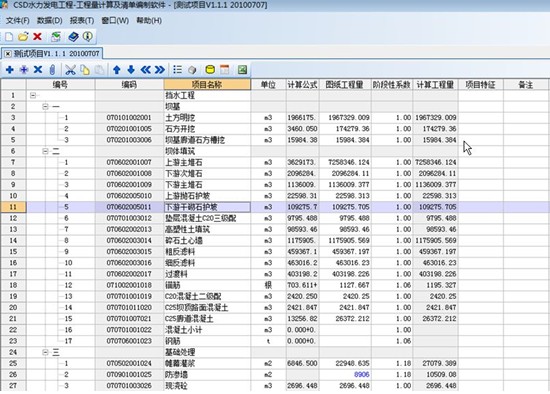550x394 pixels.
Task: Click the 项目名称 column header
Action: coord(207,85)
